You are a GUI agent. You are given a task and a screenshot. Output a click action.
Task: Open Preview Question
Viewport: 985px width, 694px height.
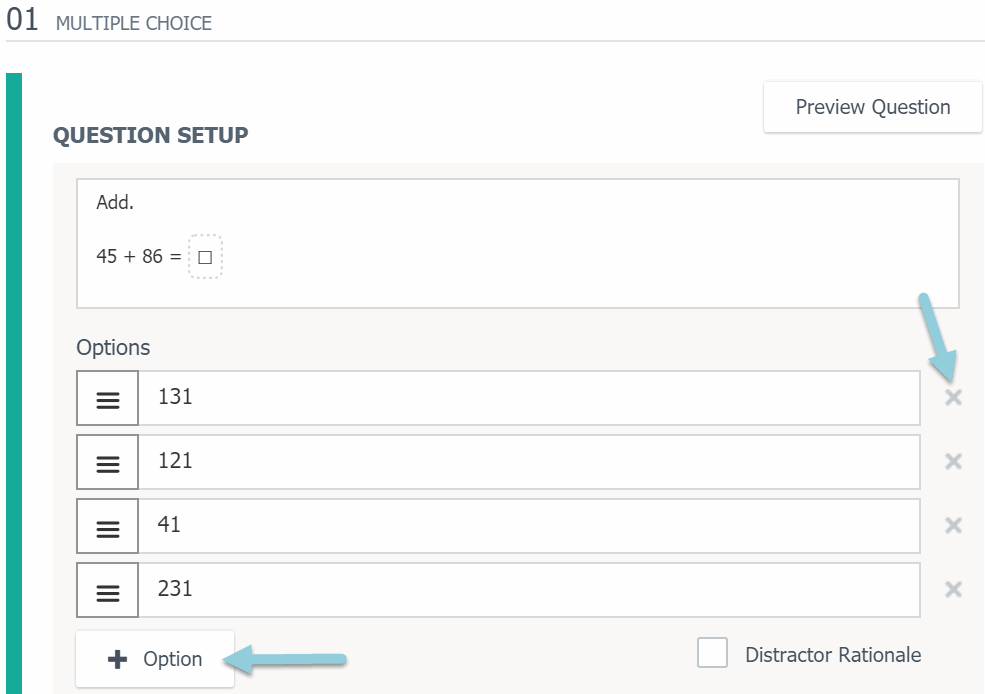(x=872, y=107)
